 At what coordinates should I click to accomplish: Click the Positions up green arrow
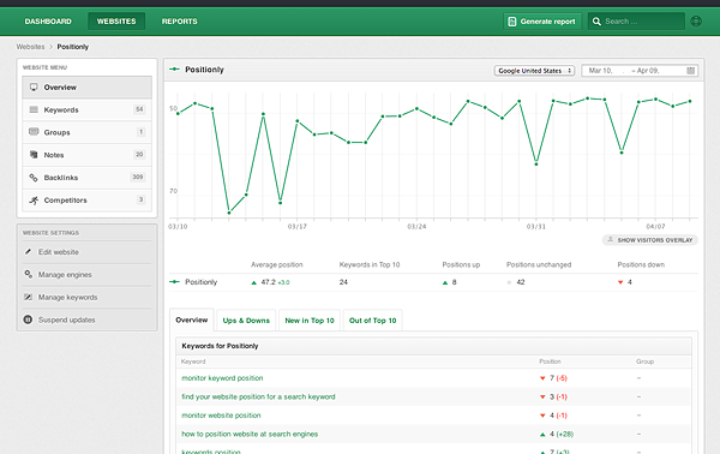tap(444, 283)
